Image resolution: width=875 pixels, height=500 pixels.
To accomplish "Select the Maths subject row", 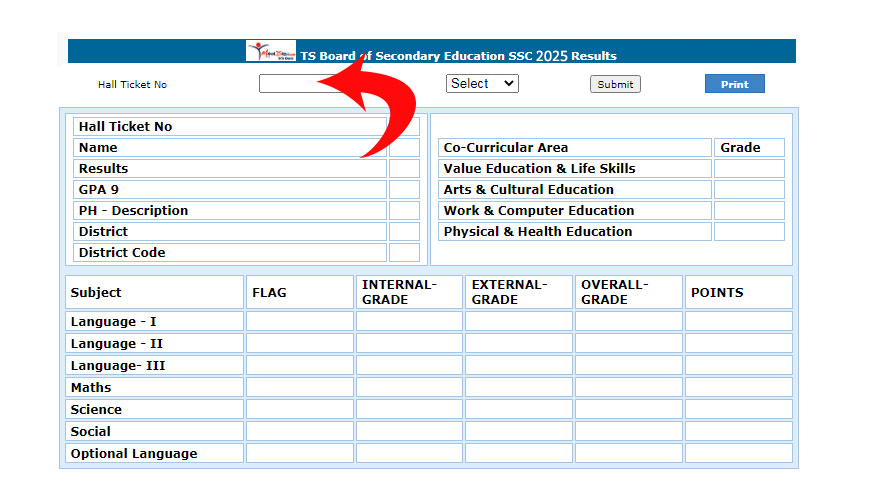I will point(429,387).
